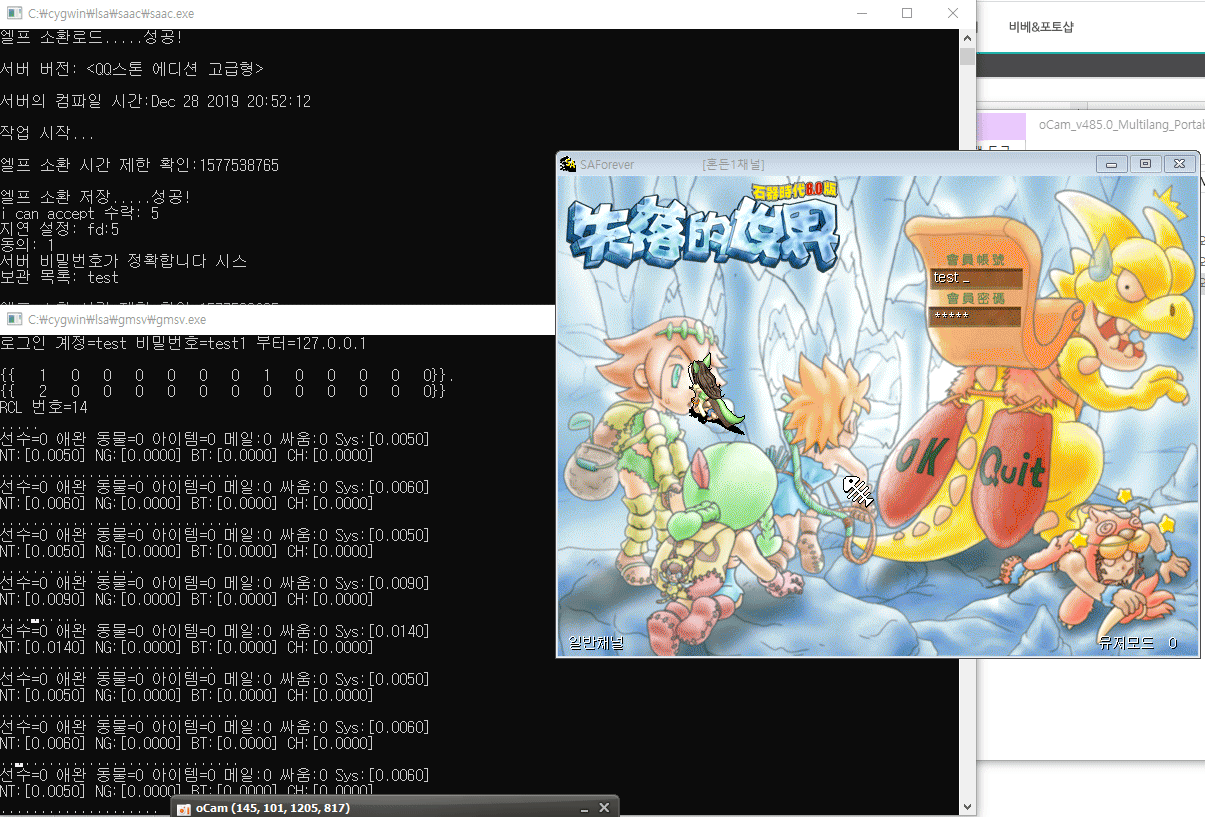Click the log line ending Sys:[0.0140]
This screenshot has height=817, width=1205.
coord(215,631)
